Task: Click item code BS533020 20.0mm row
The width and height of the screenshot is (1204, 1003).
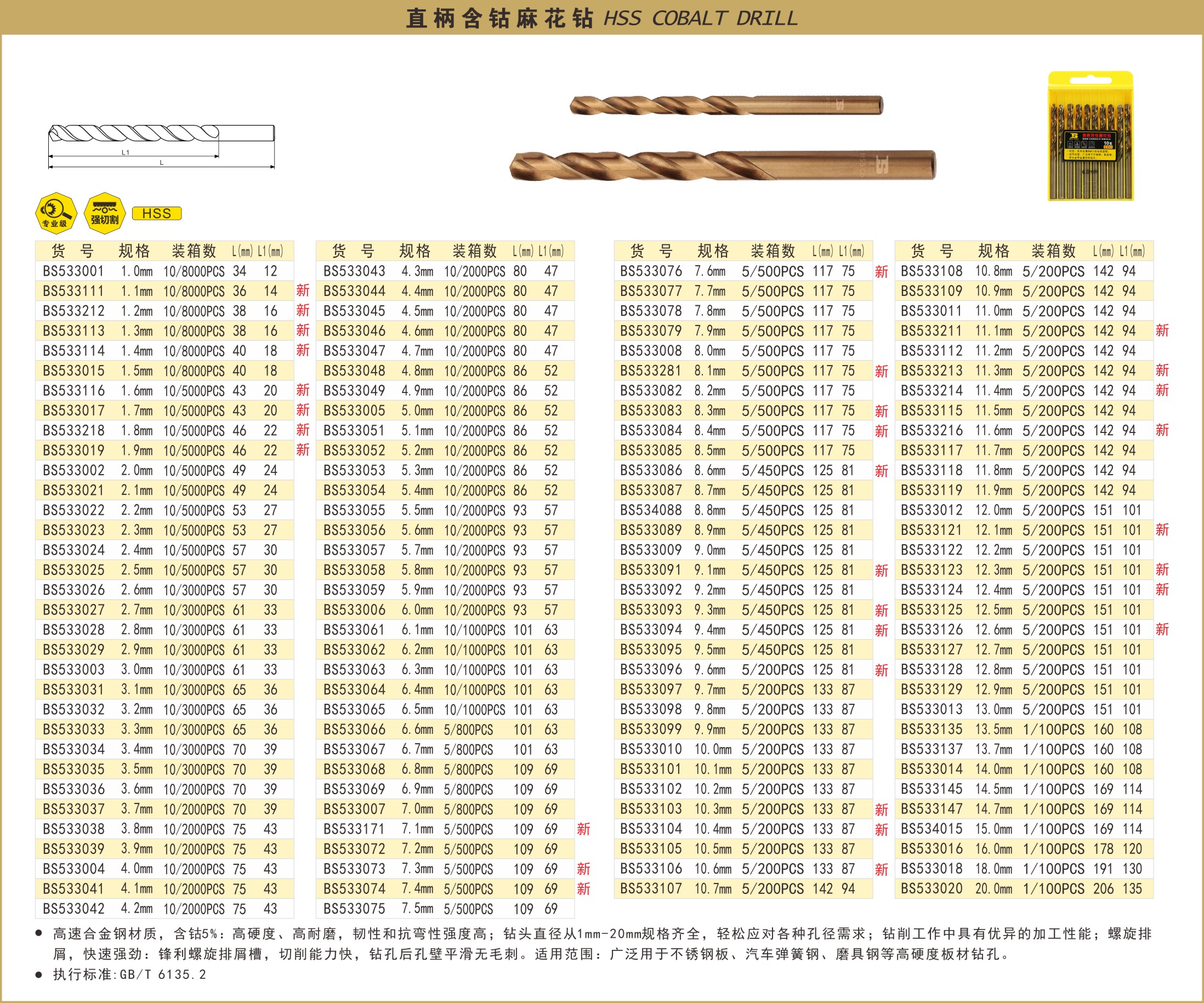Action: click(932, 889)
